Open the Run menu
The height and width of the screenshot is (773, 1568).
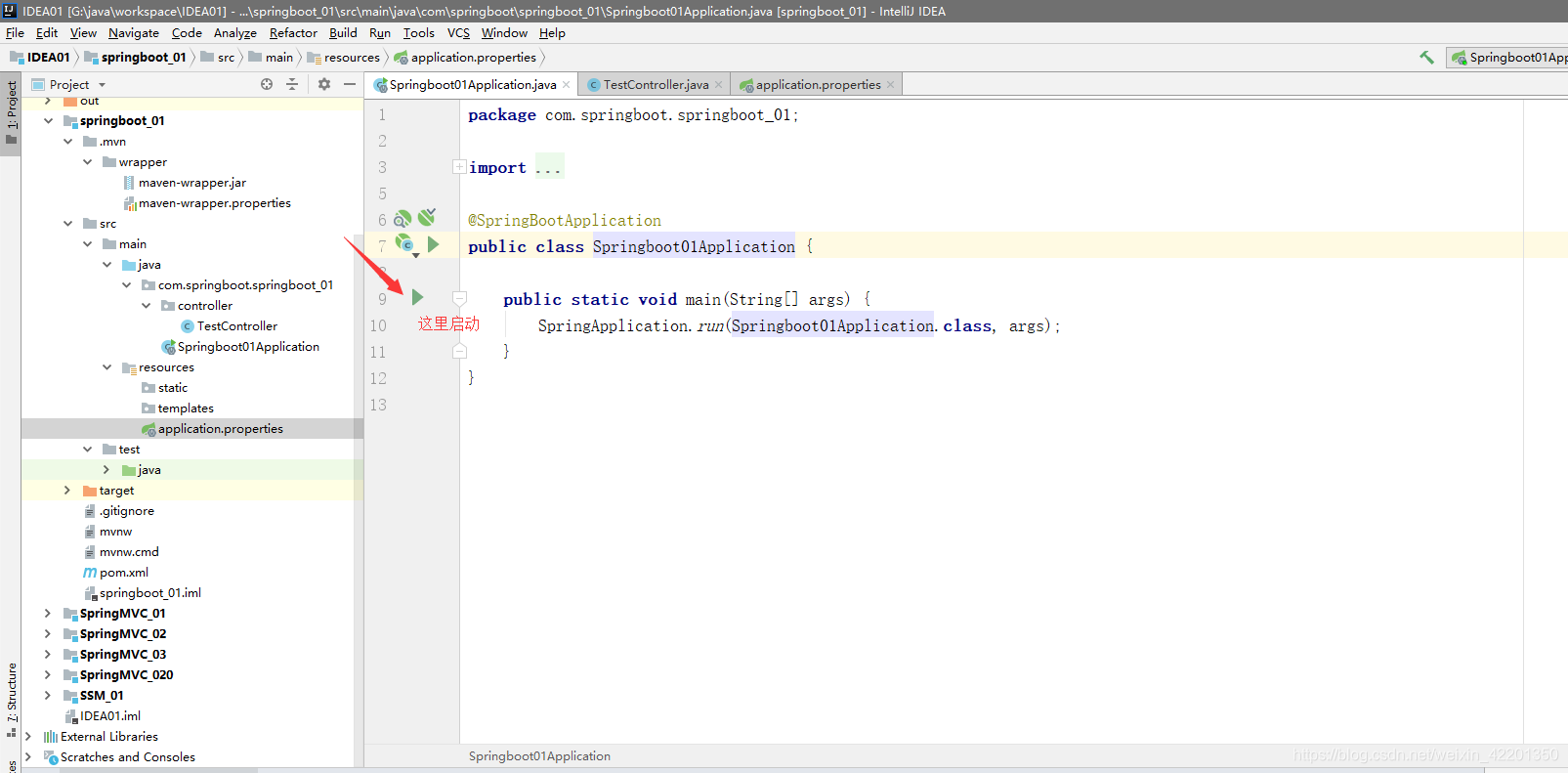tap(379, 33)
